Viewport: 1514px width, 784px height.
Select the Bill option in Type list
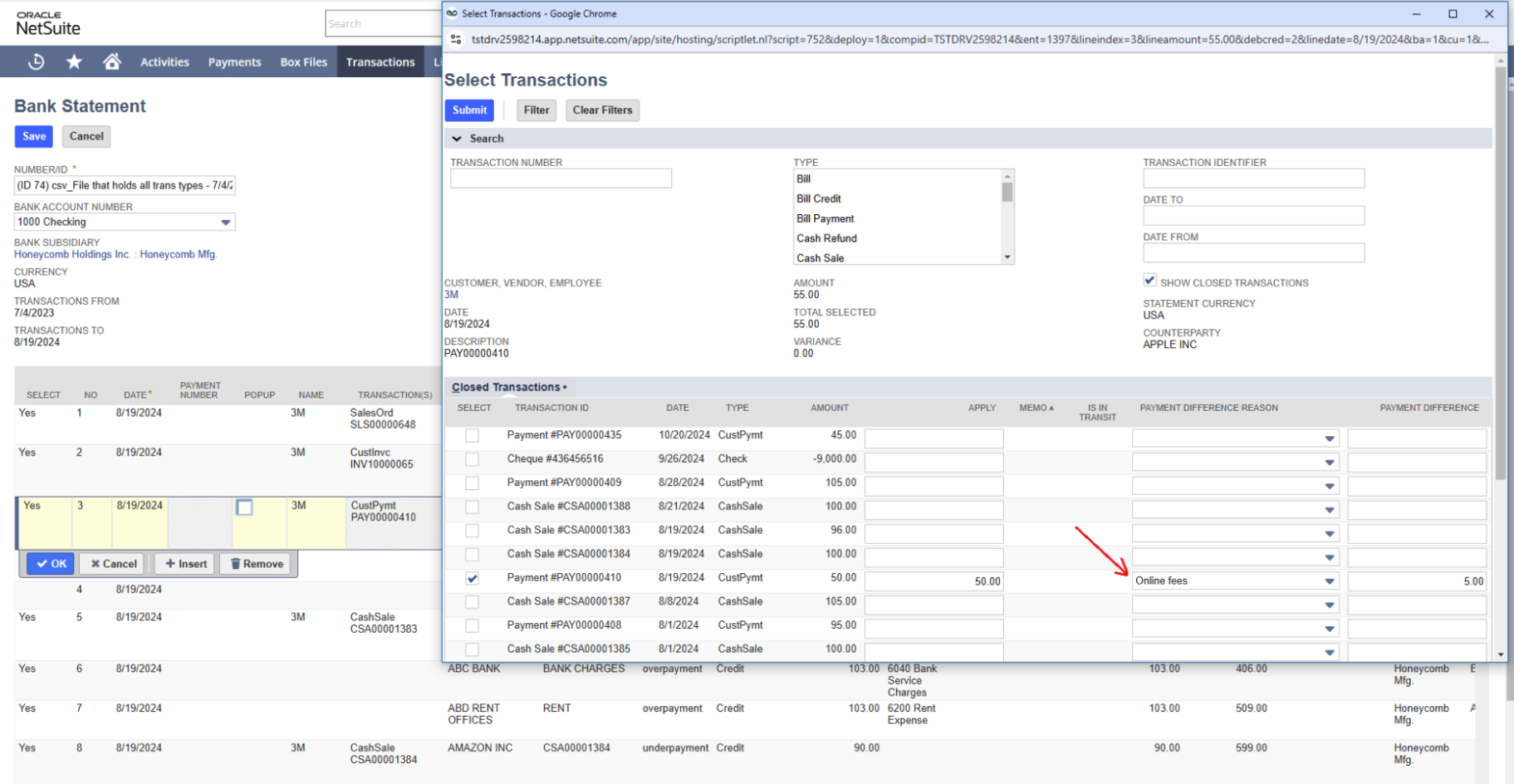point(803,179)
